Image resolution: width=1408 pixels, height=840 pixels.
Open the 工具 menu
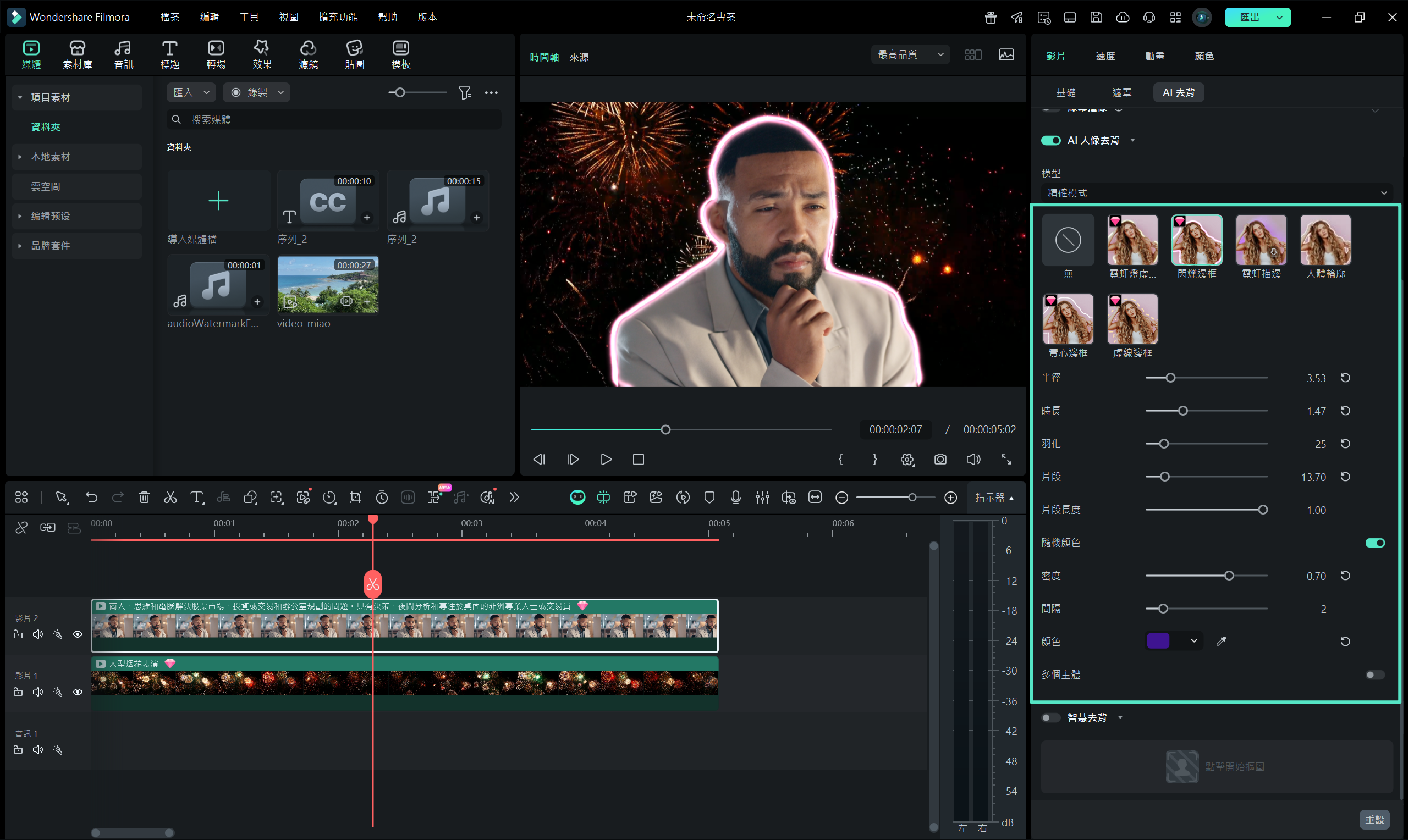point(249,17)
